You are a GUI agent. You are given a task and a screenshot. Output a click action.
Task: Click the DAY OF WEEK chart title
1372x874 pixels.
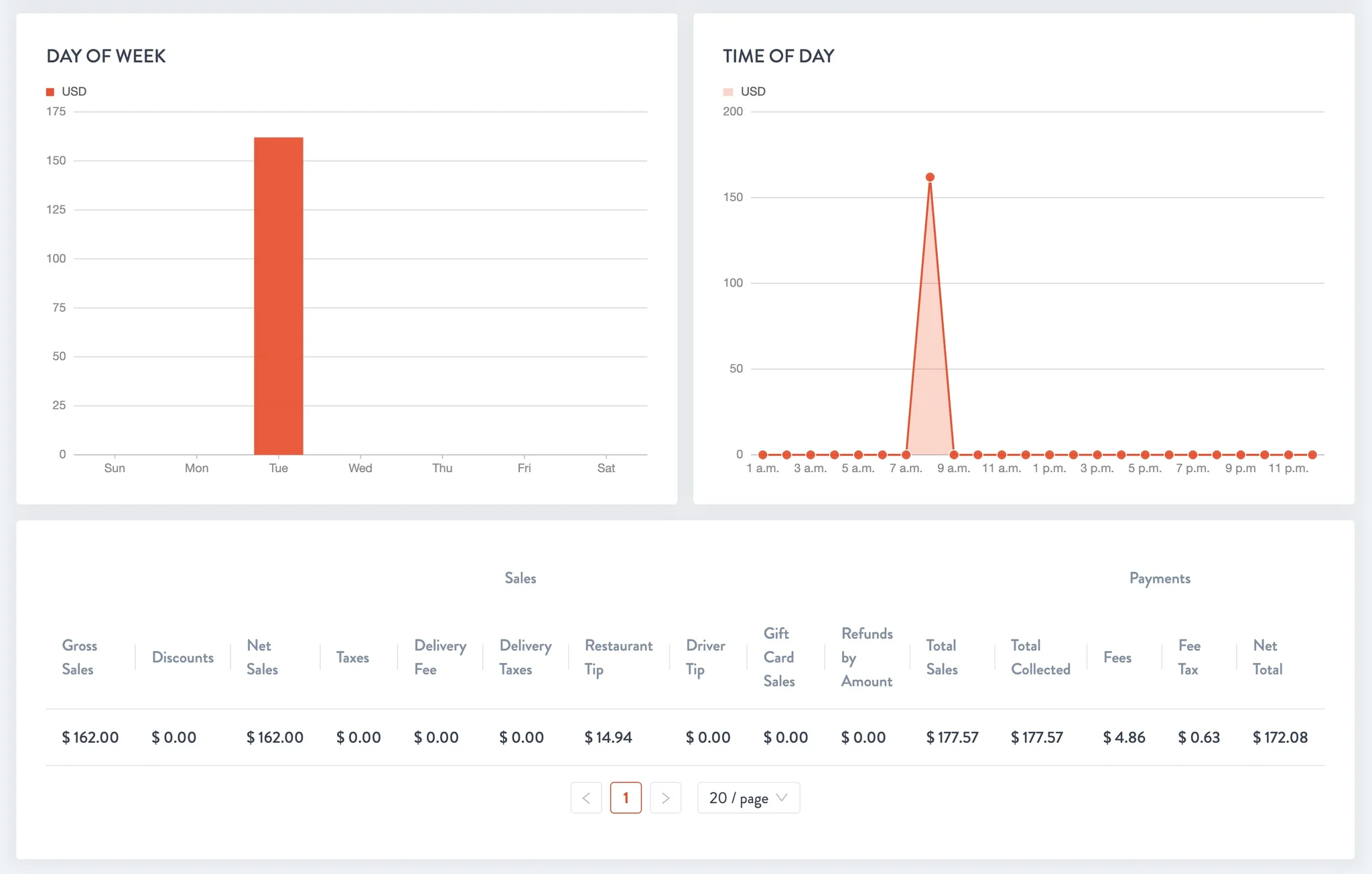[x=106, y=56]
